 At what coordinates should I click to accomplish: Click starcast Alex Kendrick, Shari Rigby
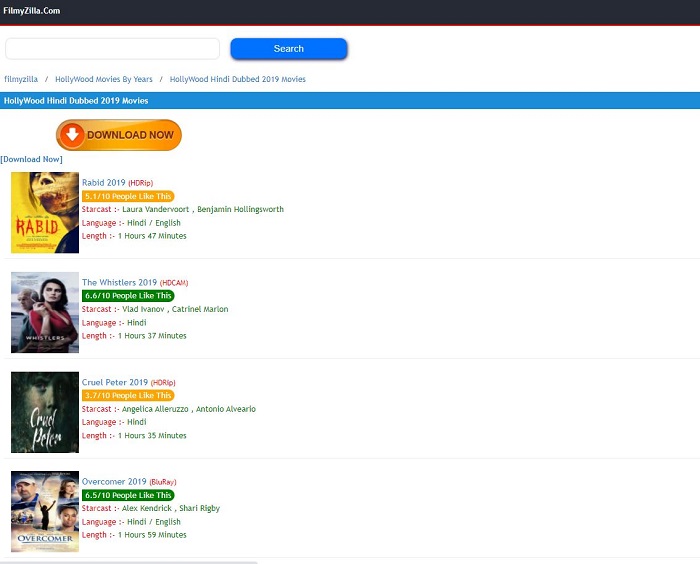pyautogui.click(x=171, y=508)
